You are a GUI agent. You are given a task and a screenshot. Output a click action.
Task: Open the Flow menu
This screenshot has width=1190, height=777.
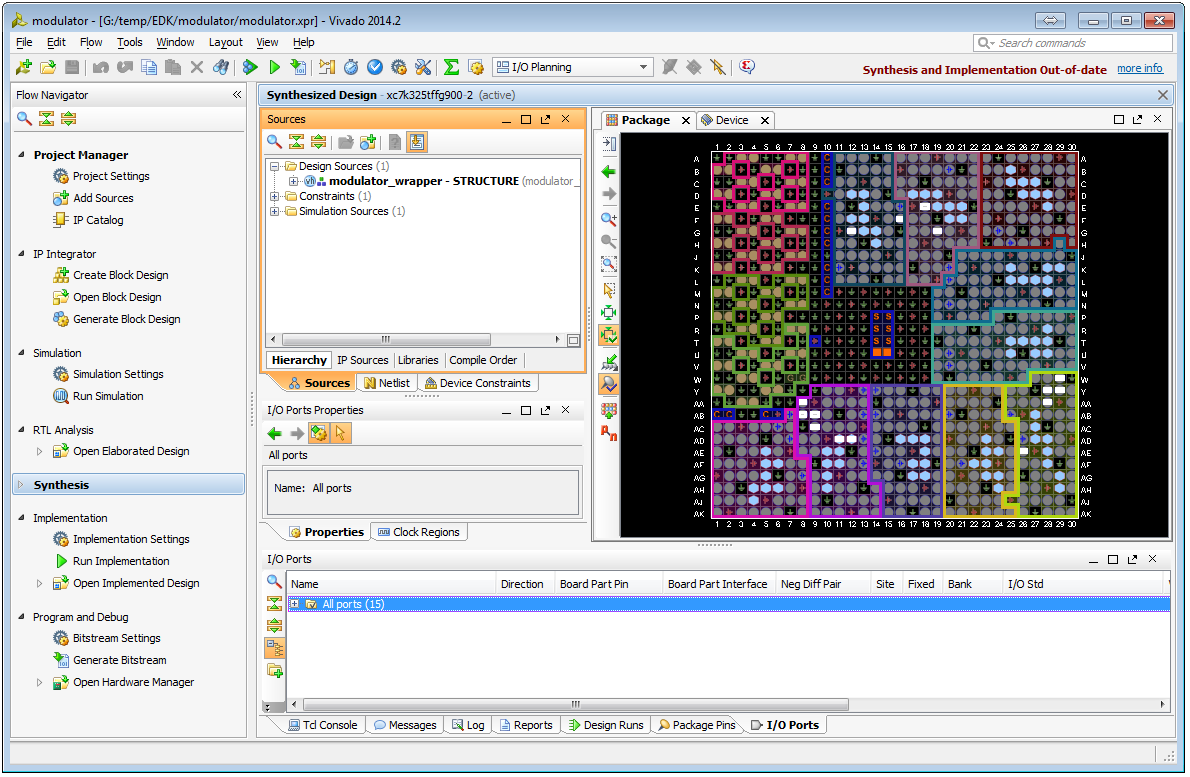tap(91, 42)
